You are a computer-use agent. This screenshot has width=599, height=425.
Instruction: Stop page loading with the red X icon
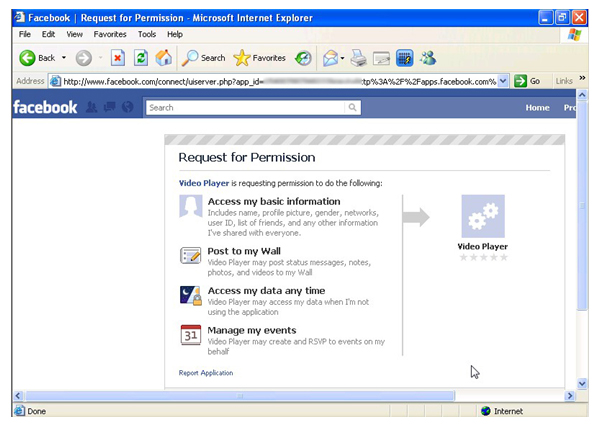118,58
